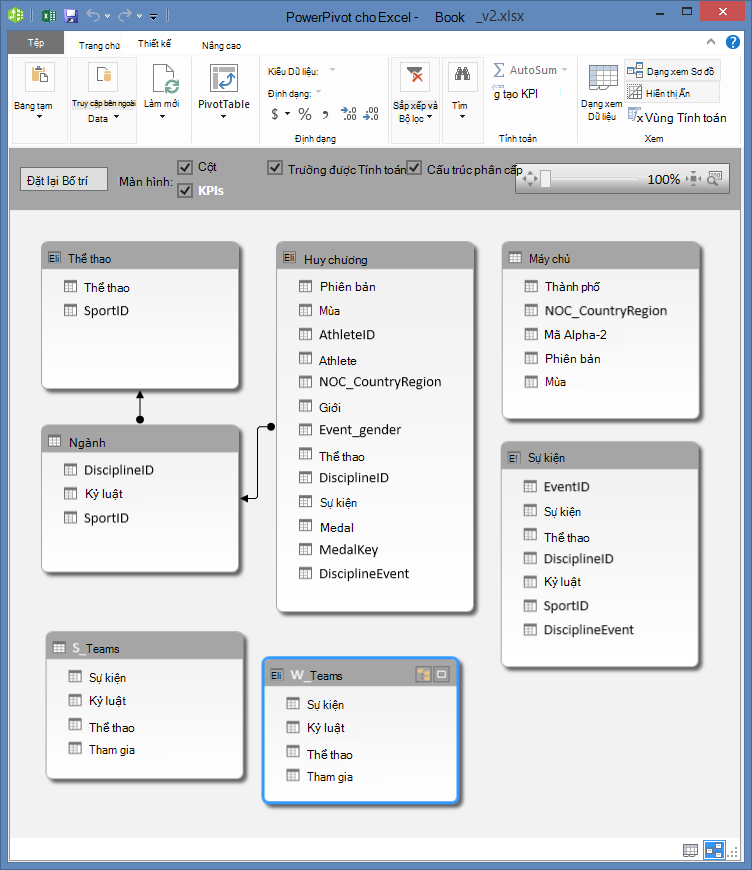
Task: Click the Sắp xếp và Bộ lọc icon
Action: click(x=415, y=76)
